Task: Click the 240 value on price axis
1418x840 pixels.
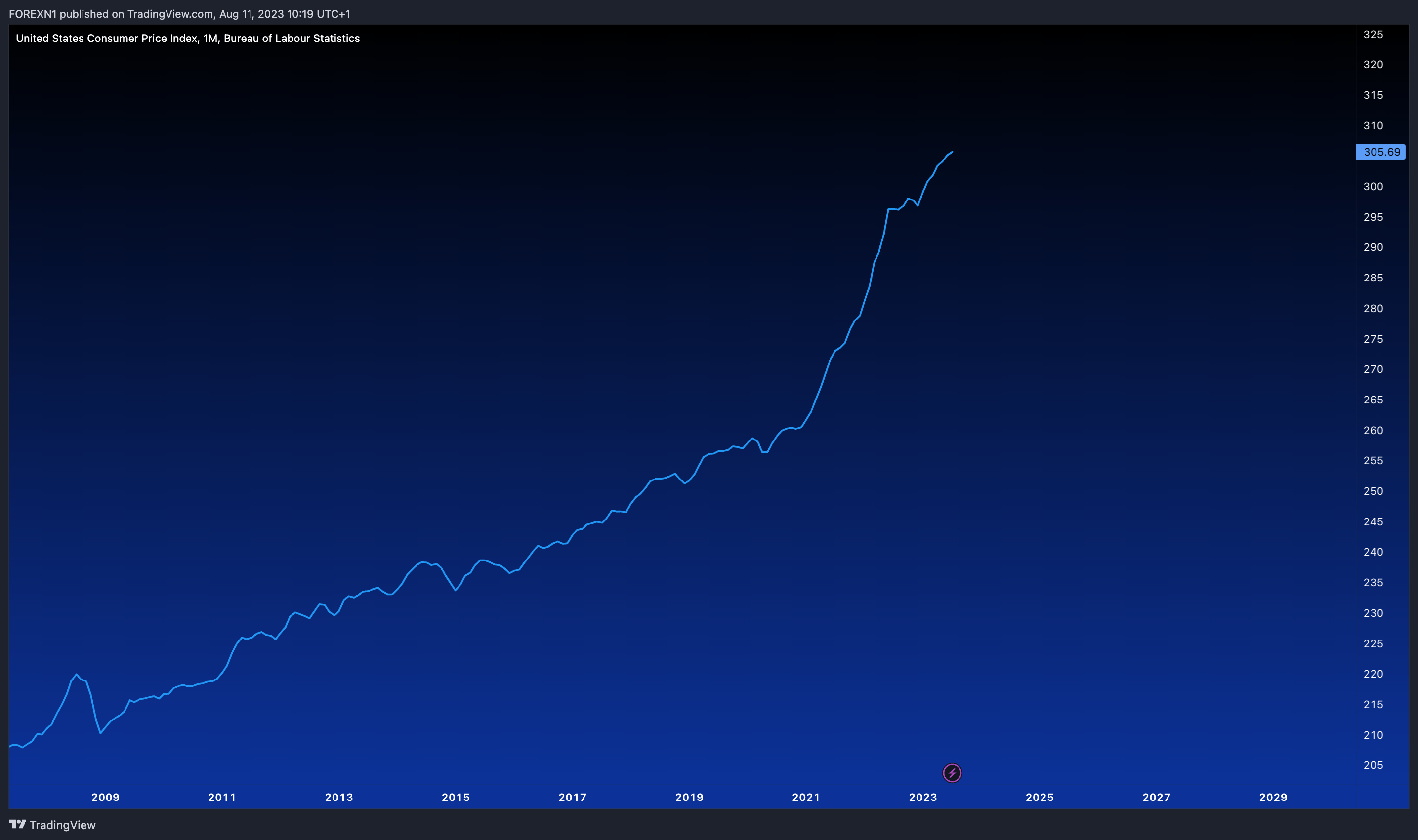Action: (x=1373, y=552)
